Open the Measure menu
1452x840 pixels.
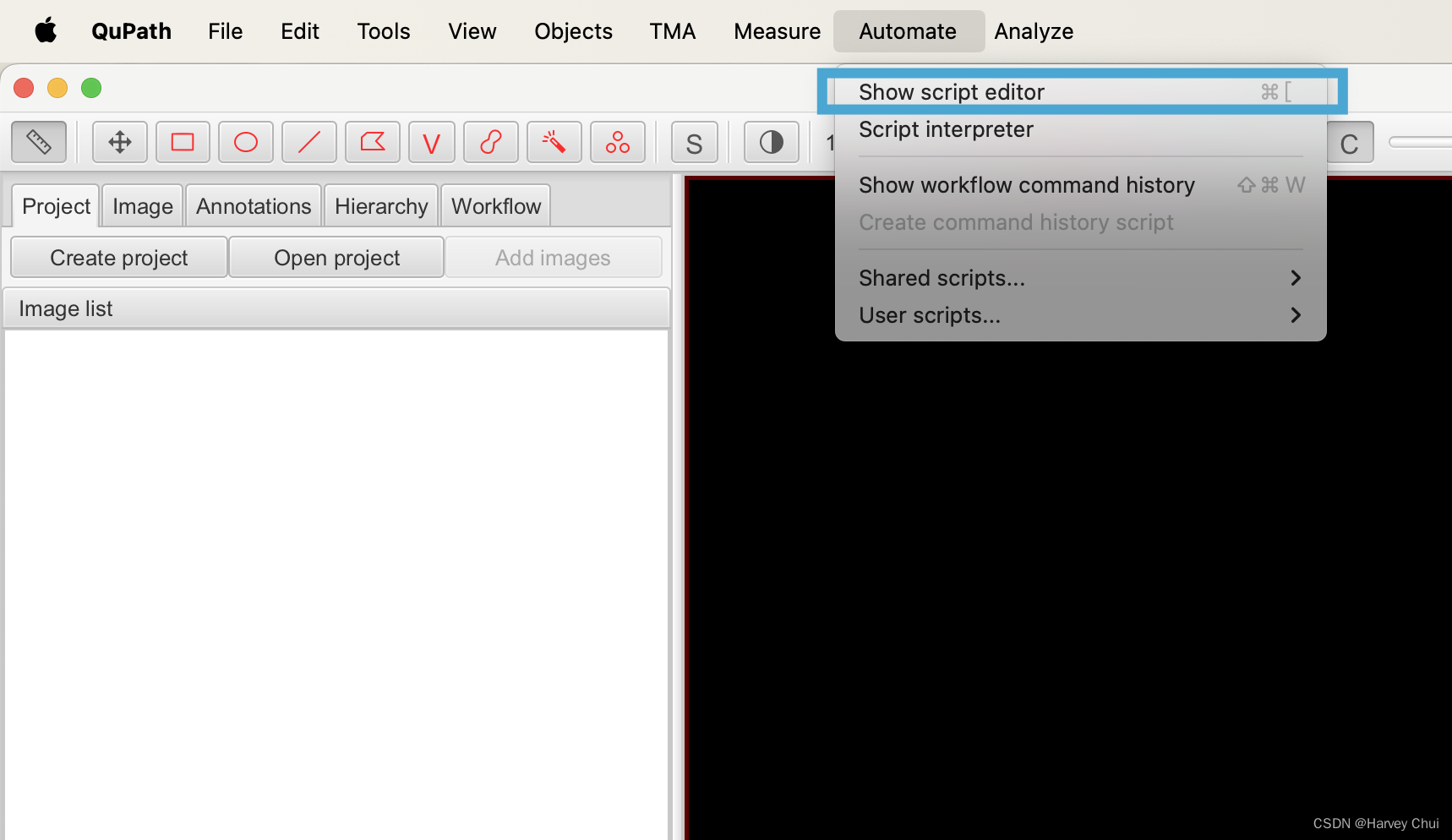pyautogui.click(x=777, y=31)
